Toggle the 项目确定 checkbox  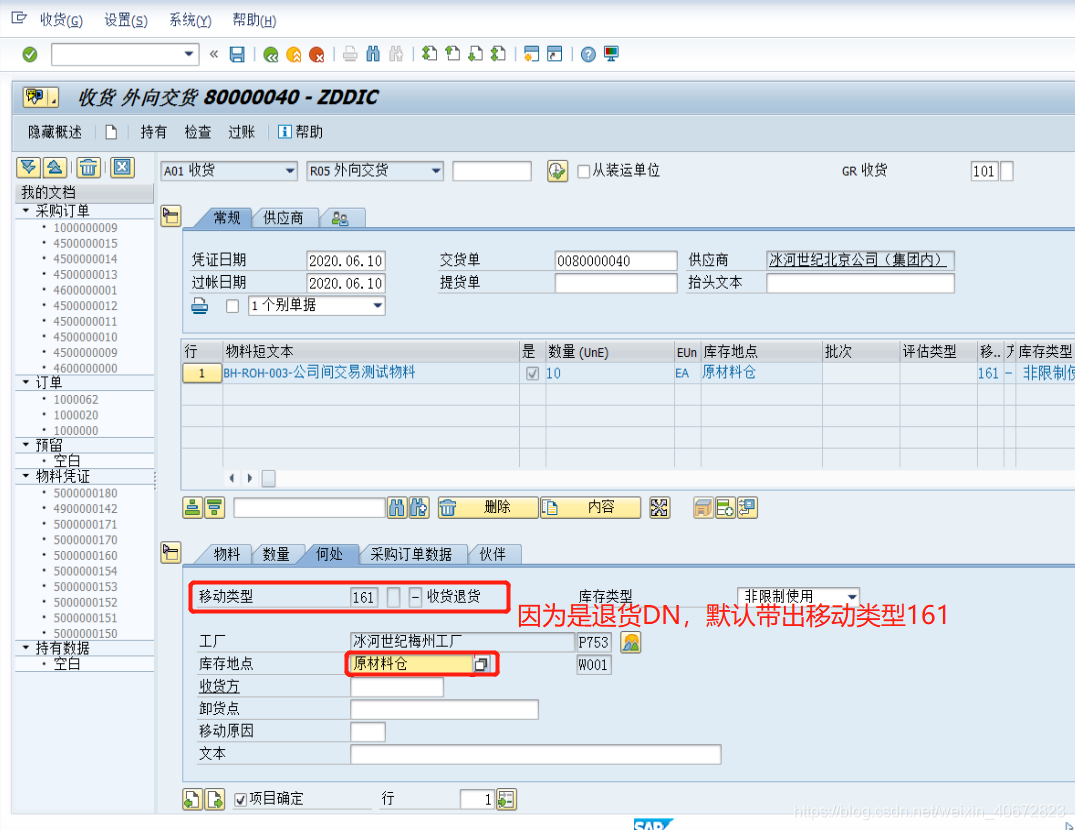[241, 799]
